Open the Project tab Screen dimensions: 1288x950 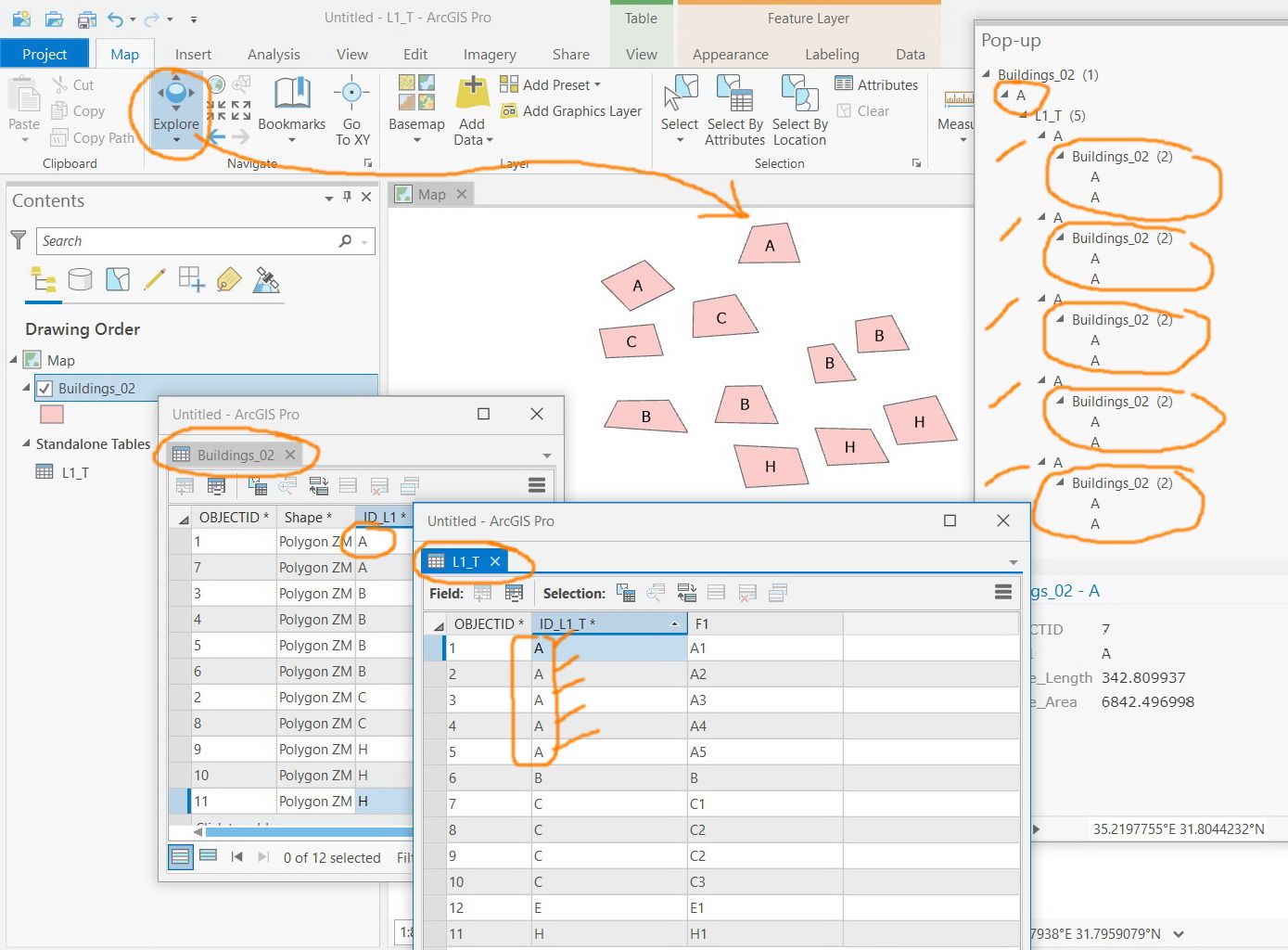[45, 54]
